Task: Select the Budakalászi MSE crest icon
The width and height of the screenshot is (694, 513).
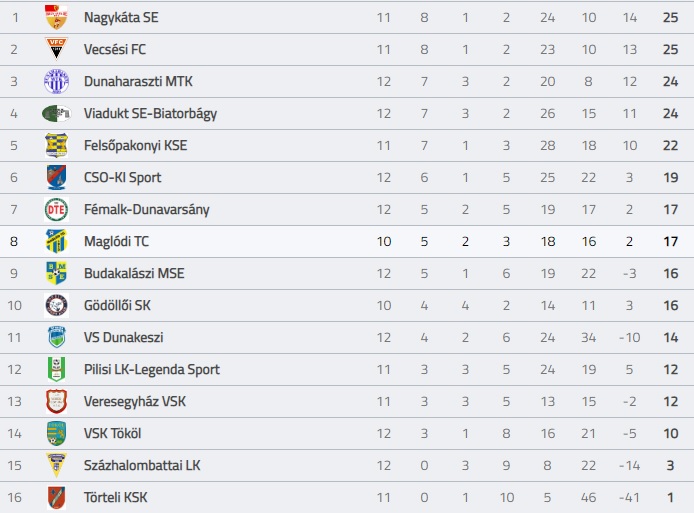Action: click(56, 273)
